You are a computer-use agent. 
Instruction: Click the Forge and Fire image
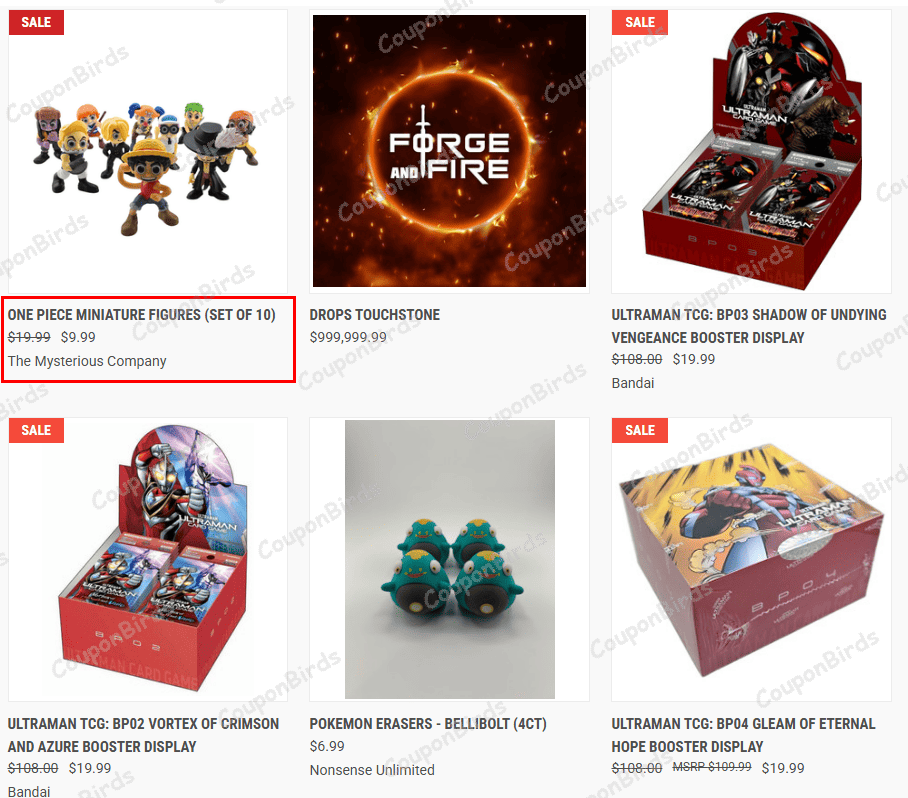(x=449, y=151)
